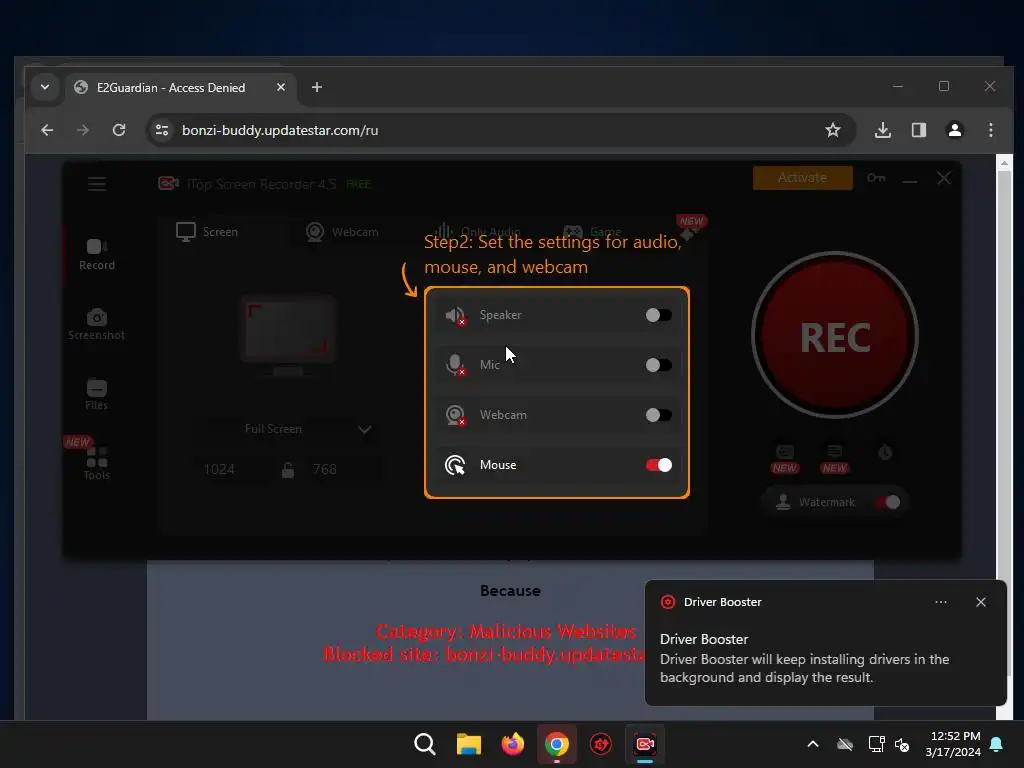Click the schedule timer clock icon
The image size is (1024, 768).
(x=885, y=453)
